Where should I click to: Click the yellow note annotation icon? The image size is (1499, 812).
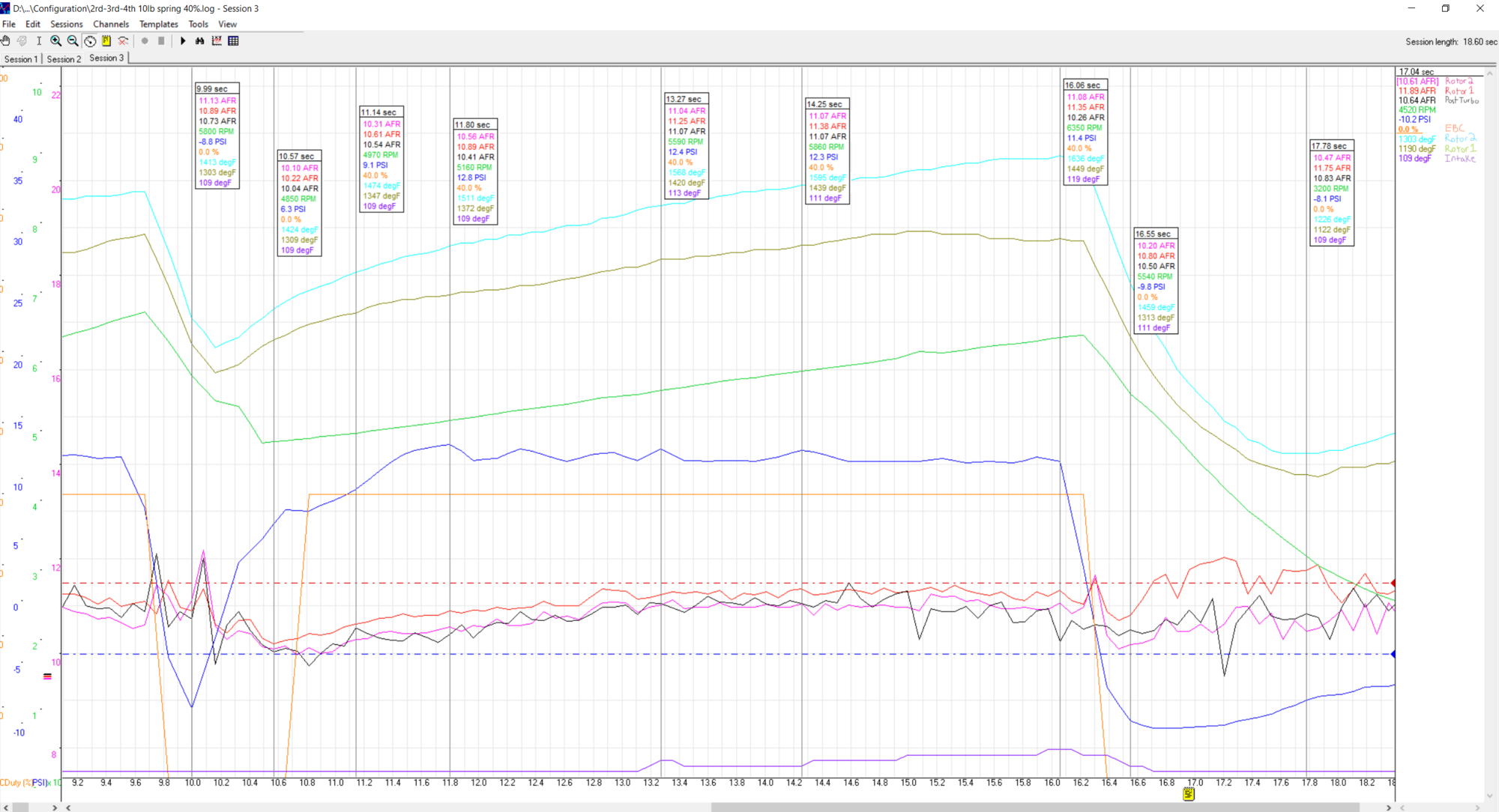coord(106,41)
